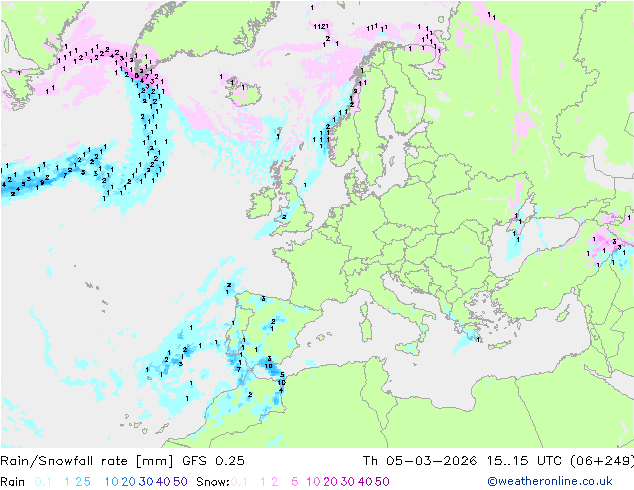Viewport: 634px width, 490px height.
Task: Pick the Snow 30 legend value
Action: (x=348, y=482)
